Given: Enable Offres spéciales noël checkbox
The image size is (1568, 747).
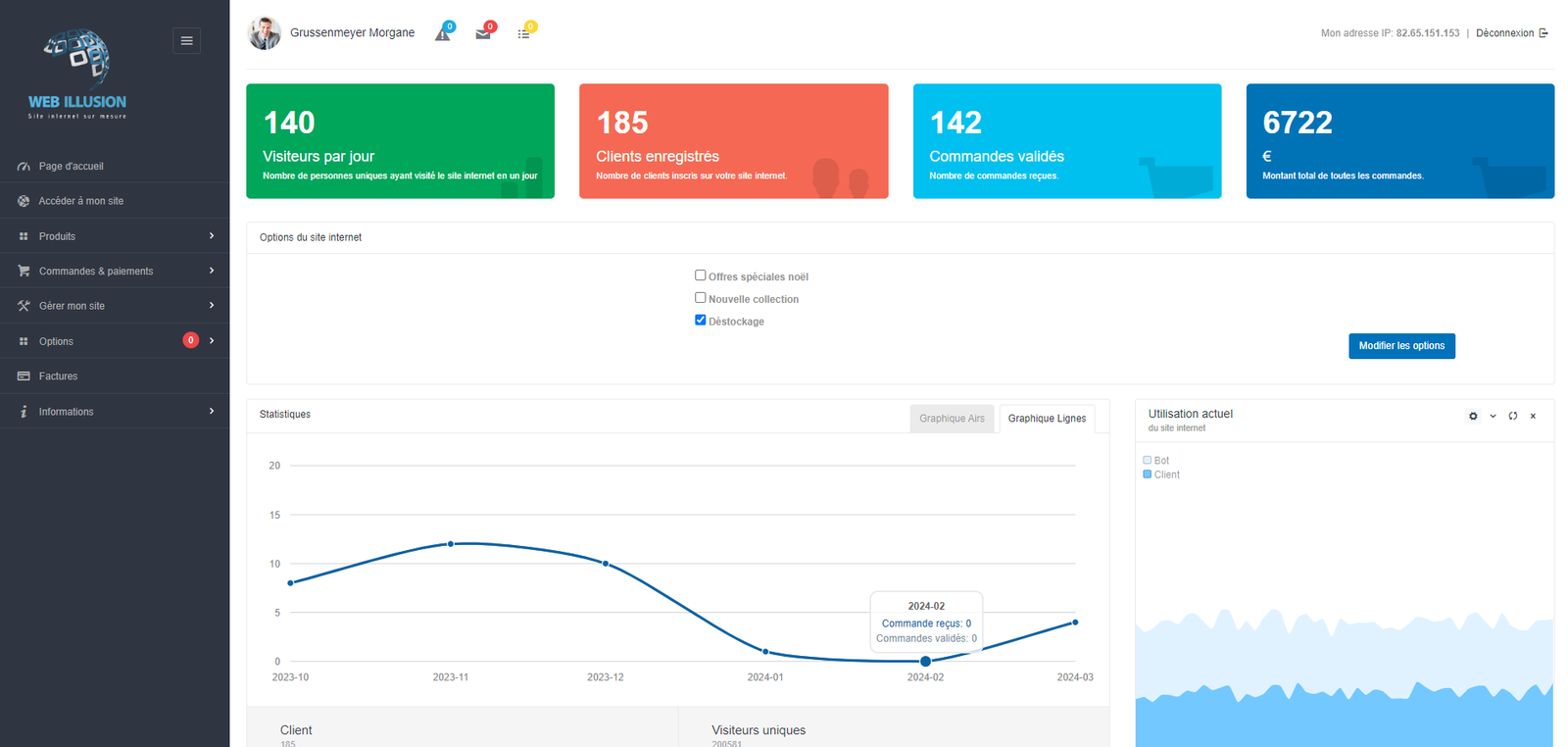Looking at the screenshot, I should pyautogui.click(x=701, y=275).
